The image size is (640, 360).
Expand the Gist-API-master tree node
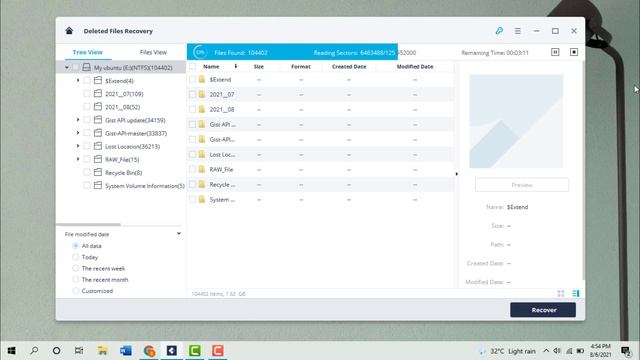tap(78, 133)
